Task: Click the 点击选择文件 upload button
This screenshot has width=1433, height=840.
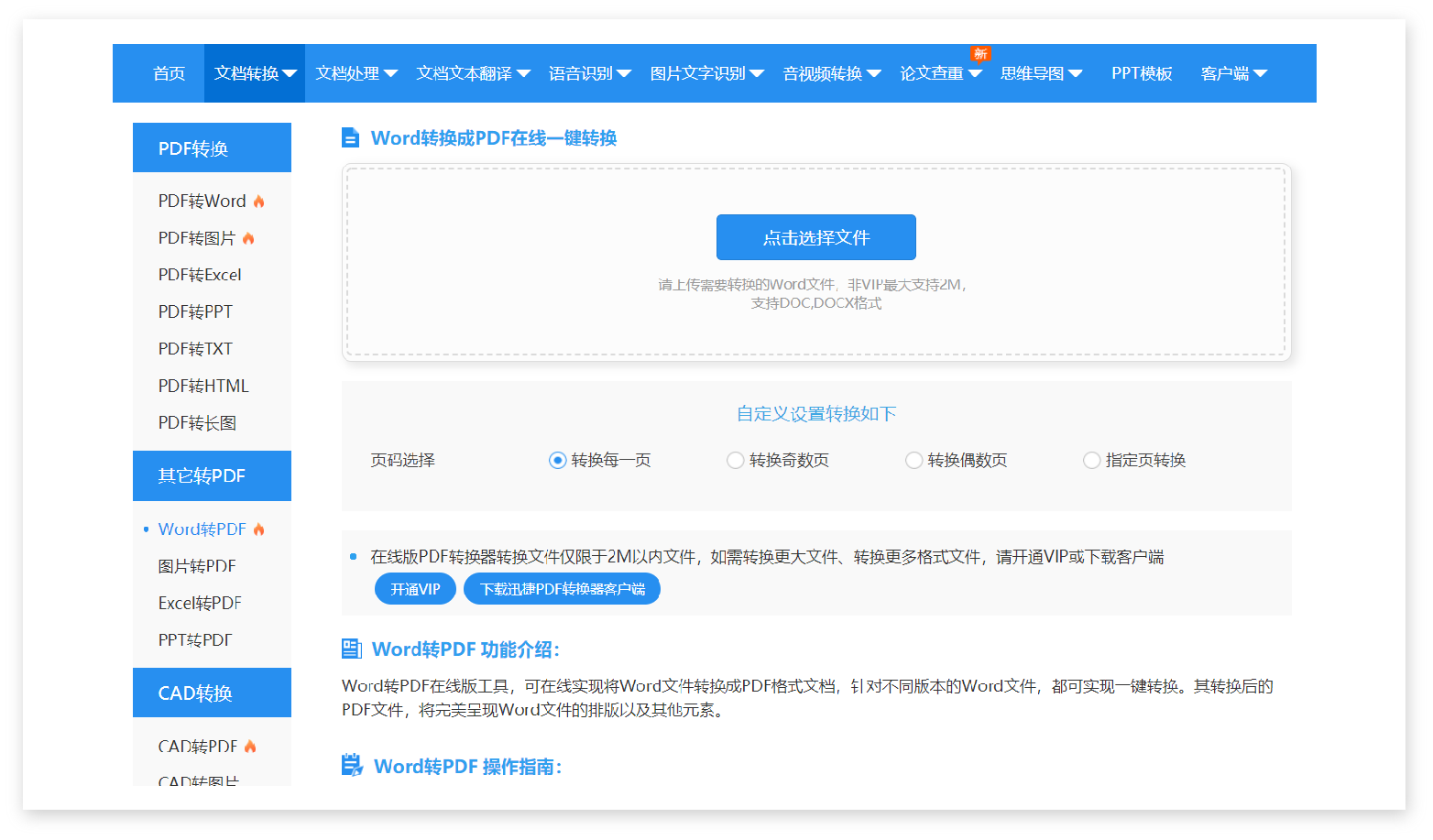Action: click(815, 237)
